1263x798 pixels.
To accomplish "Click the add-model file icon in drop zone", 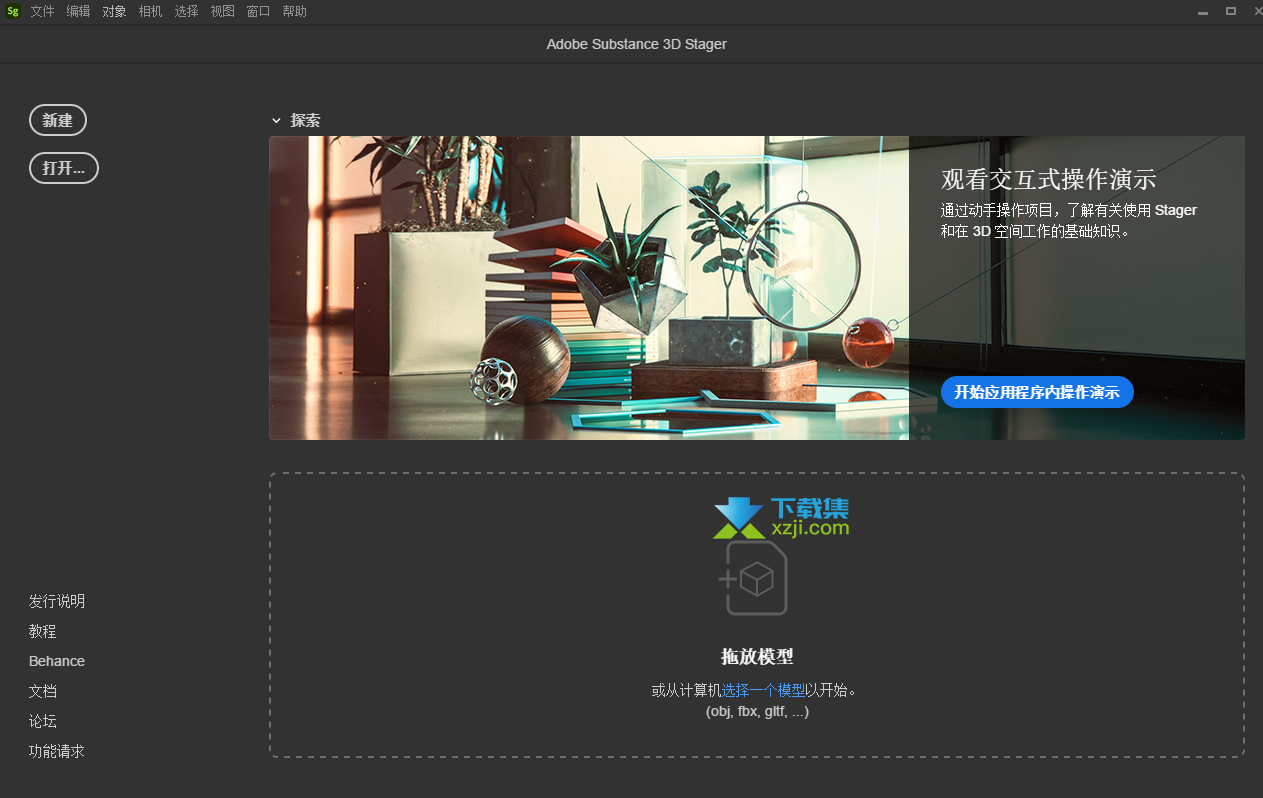I will [753, 578].
